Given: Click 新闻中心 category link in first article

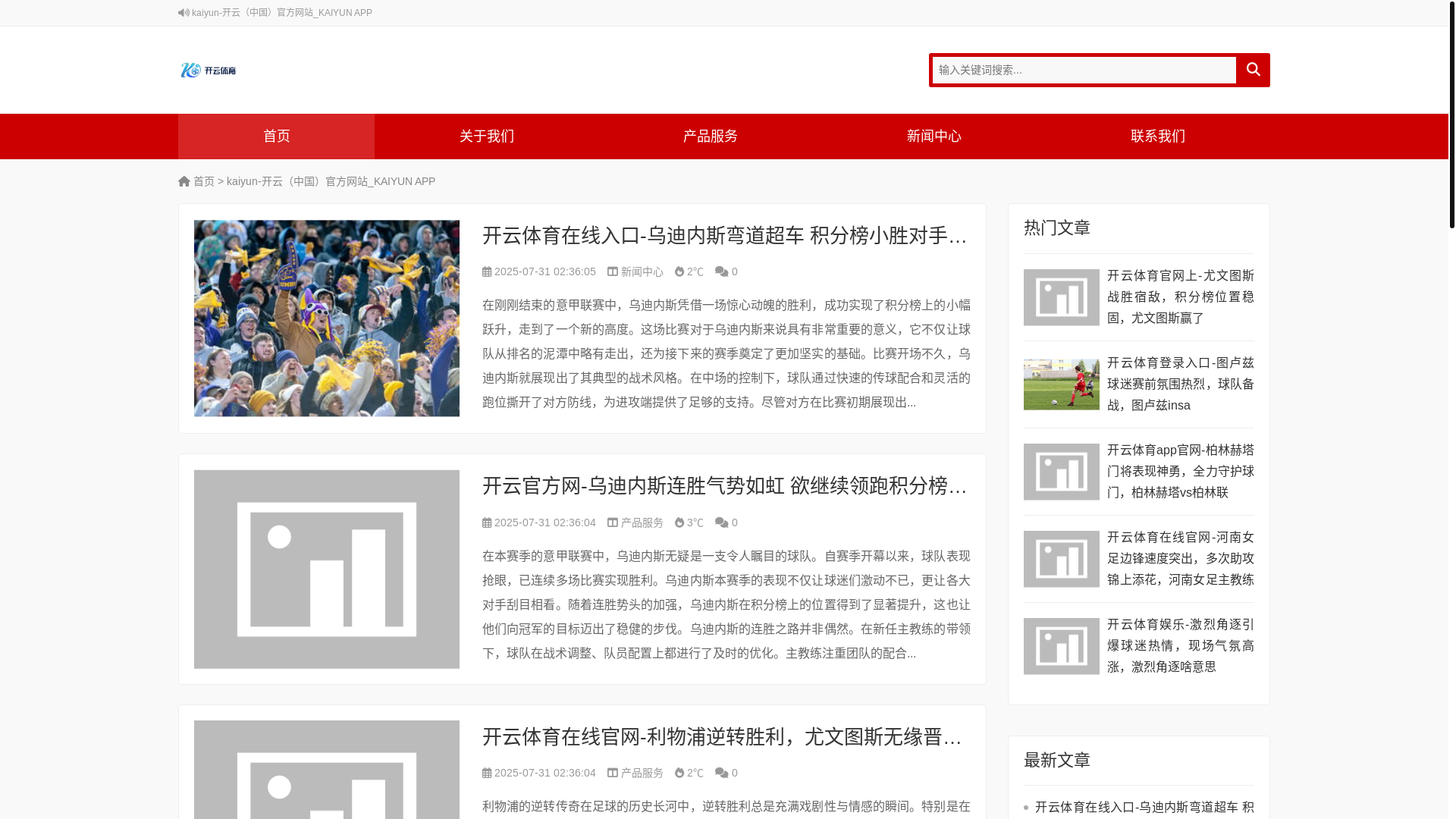Looking at the screenshot, I should click(642, 271).
